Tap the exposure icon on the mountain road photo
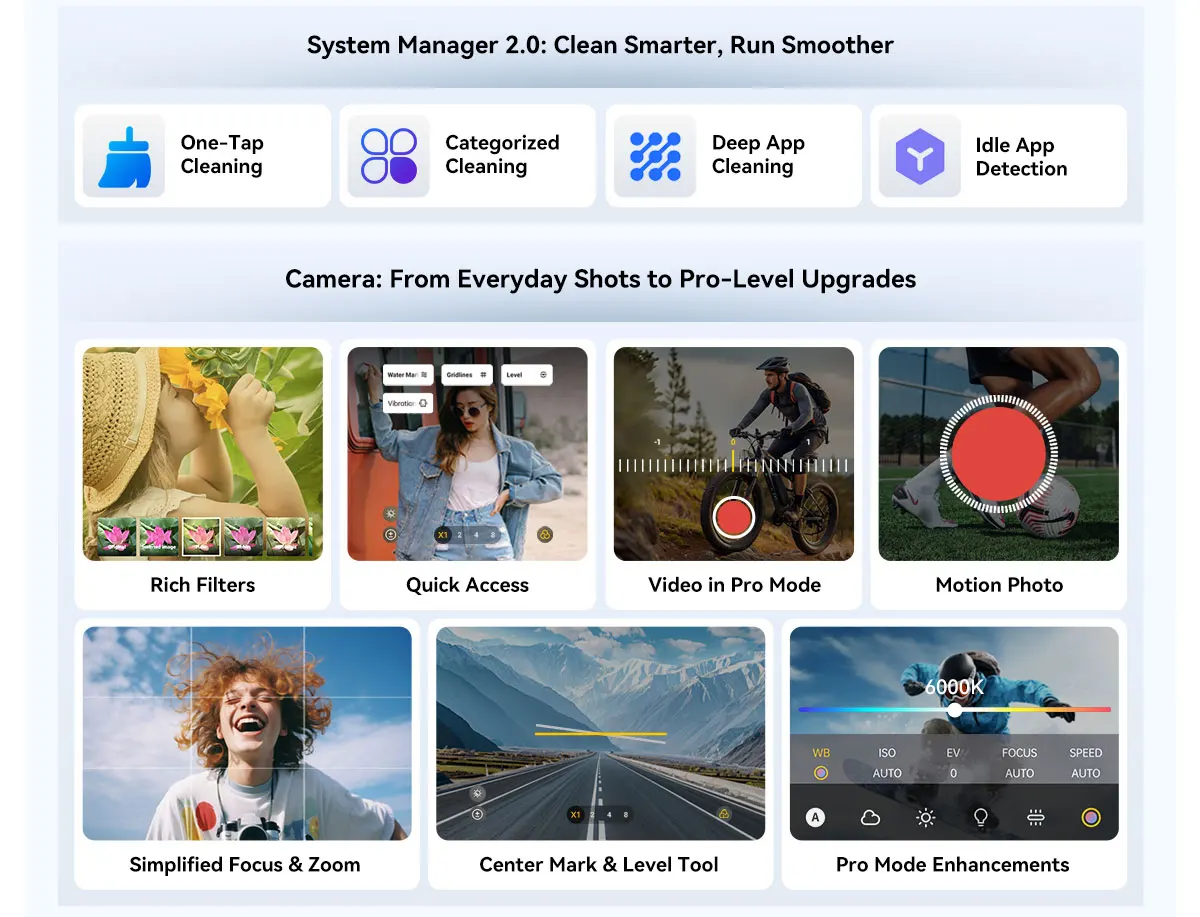 click(478, 814)
